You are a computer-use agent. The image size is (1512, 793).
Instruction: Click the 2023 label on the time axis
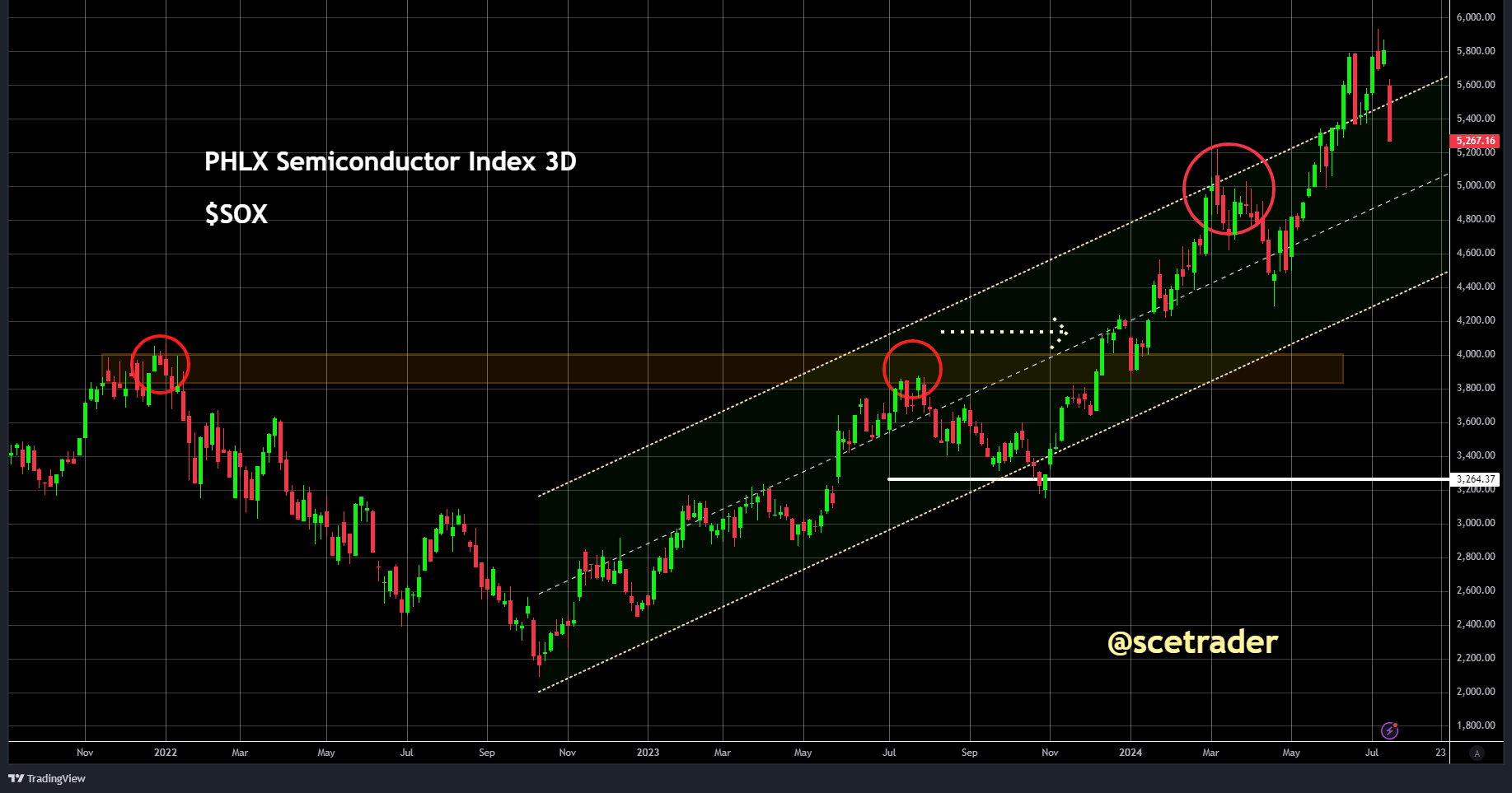point(648,753)
